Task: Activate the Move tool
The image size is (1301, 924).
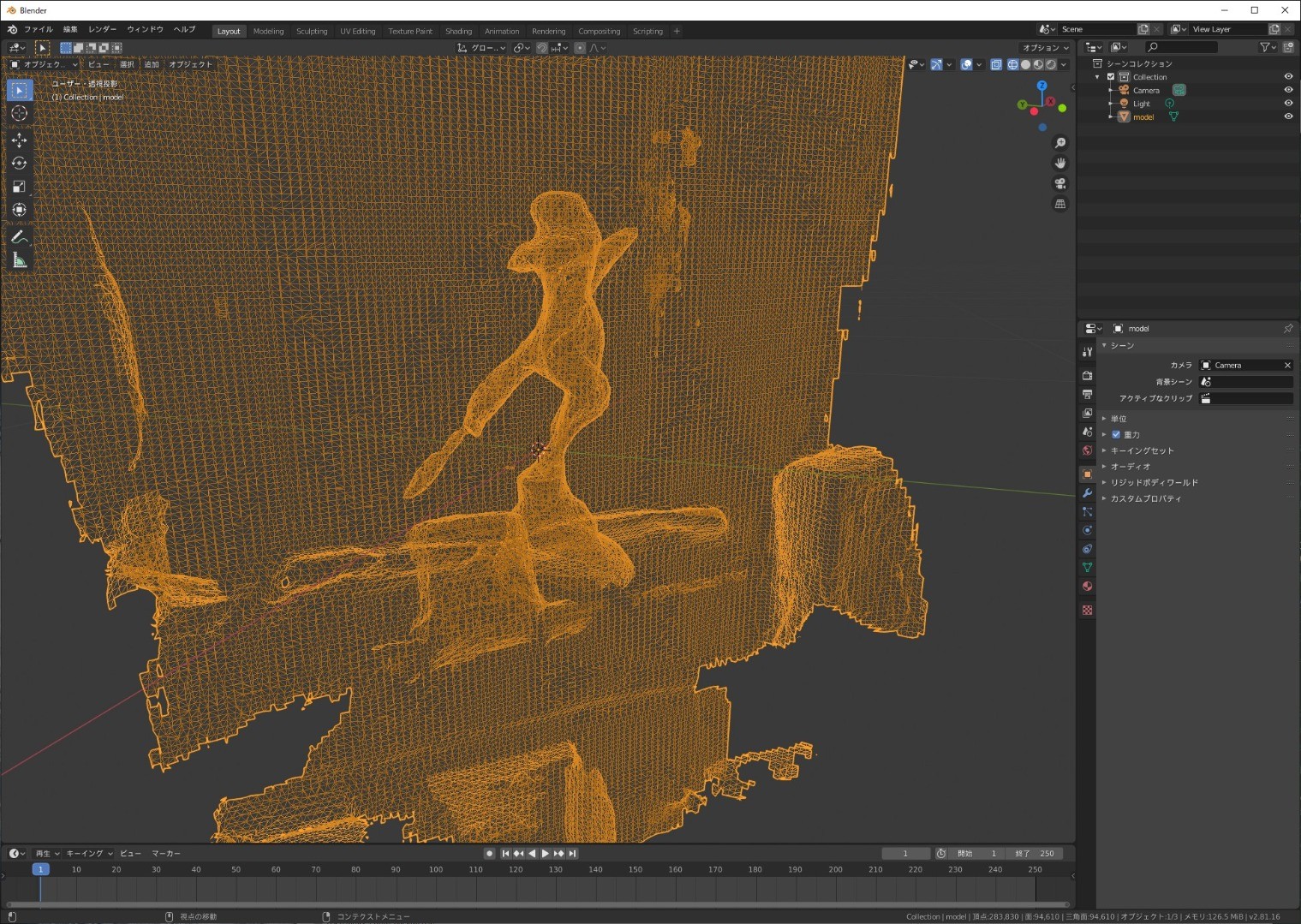Action: tap(19, 140)
